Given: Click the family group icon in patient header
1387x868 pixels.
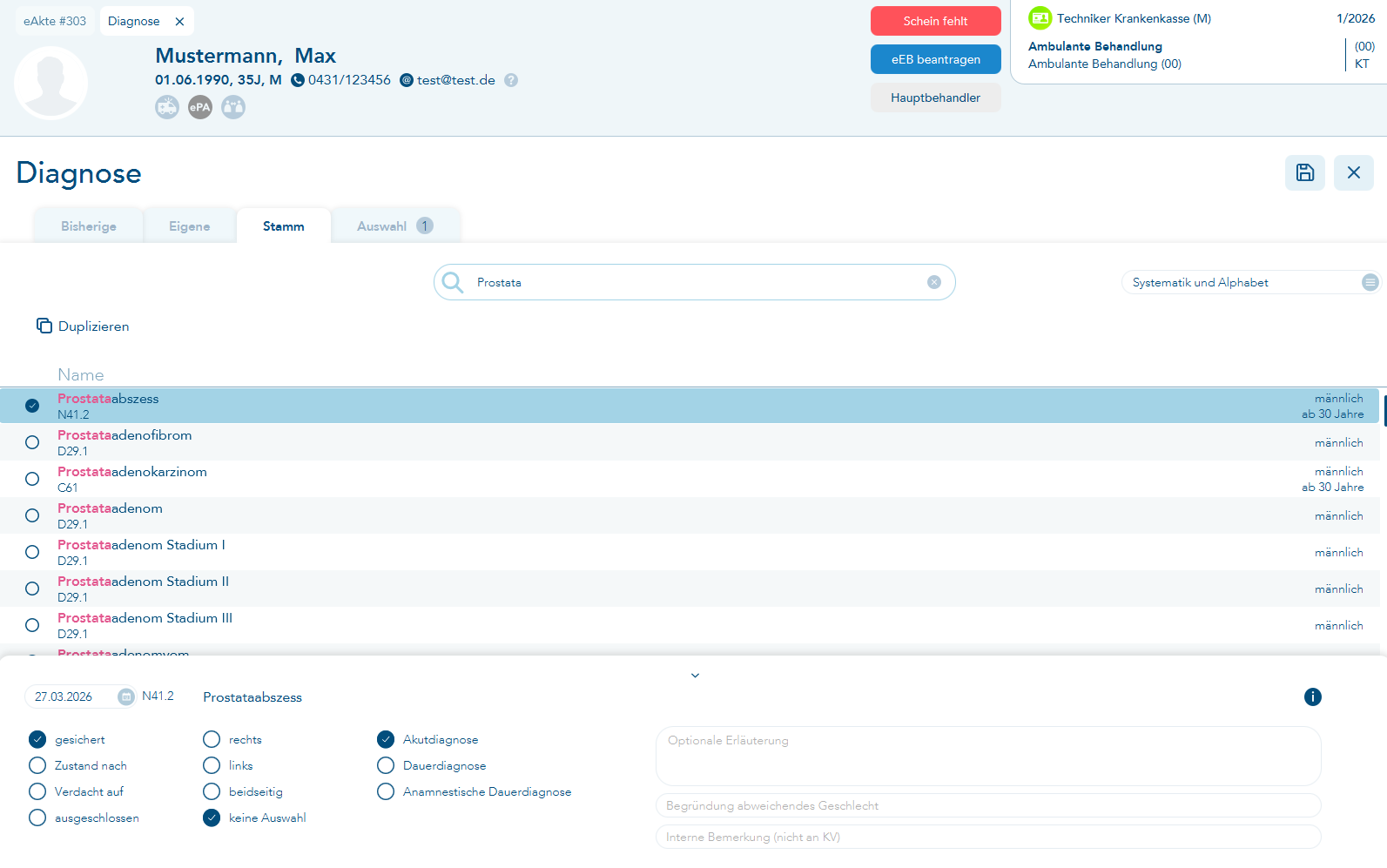Looking at the screenshot, I should point(233,107).
